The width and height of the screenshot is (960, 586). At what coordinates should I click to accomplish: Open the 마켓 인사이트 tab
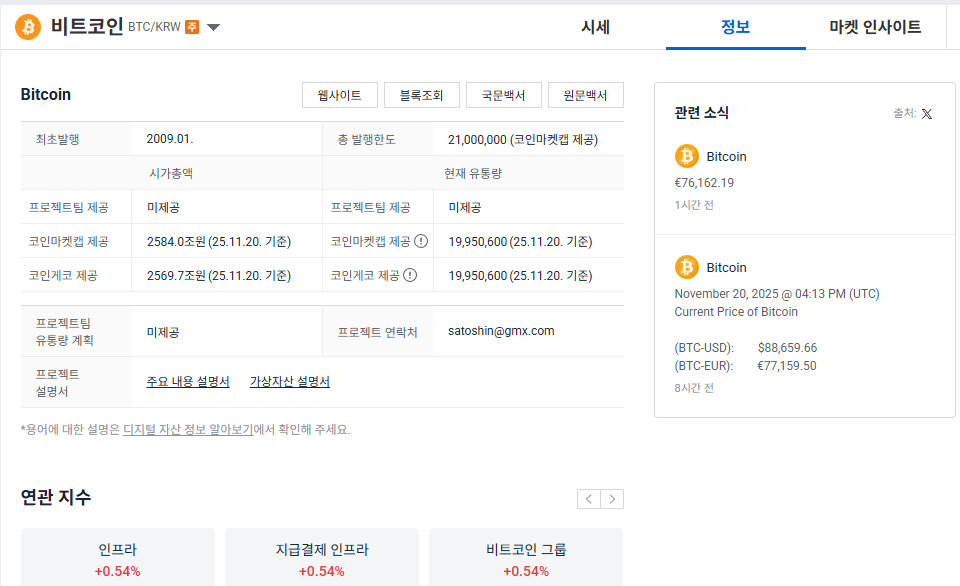click(x=875, y=27)
